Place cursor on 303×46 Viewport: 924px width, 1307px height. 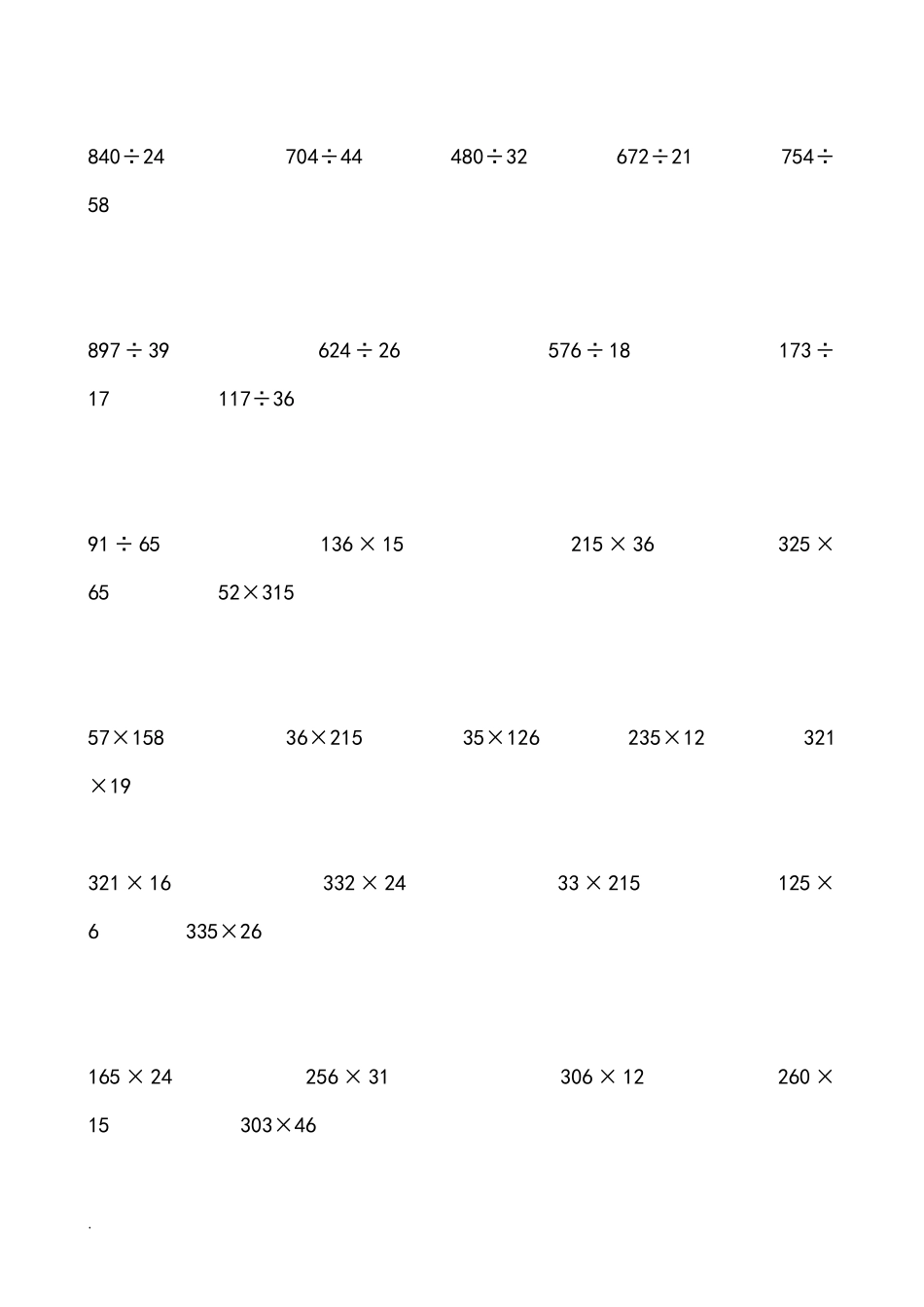click(x=278, y=1125)
